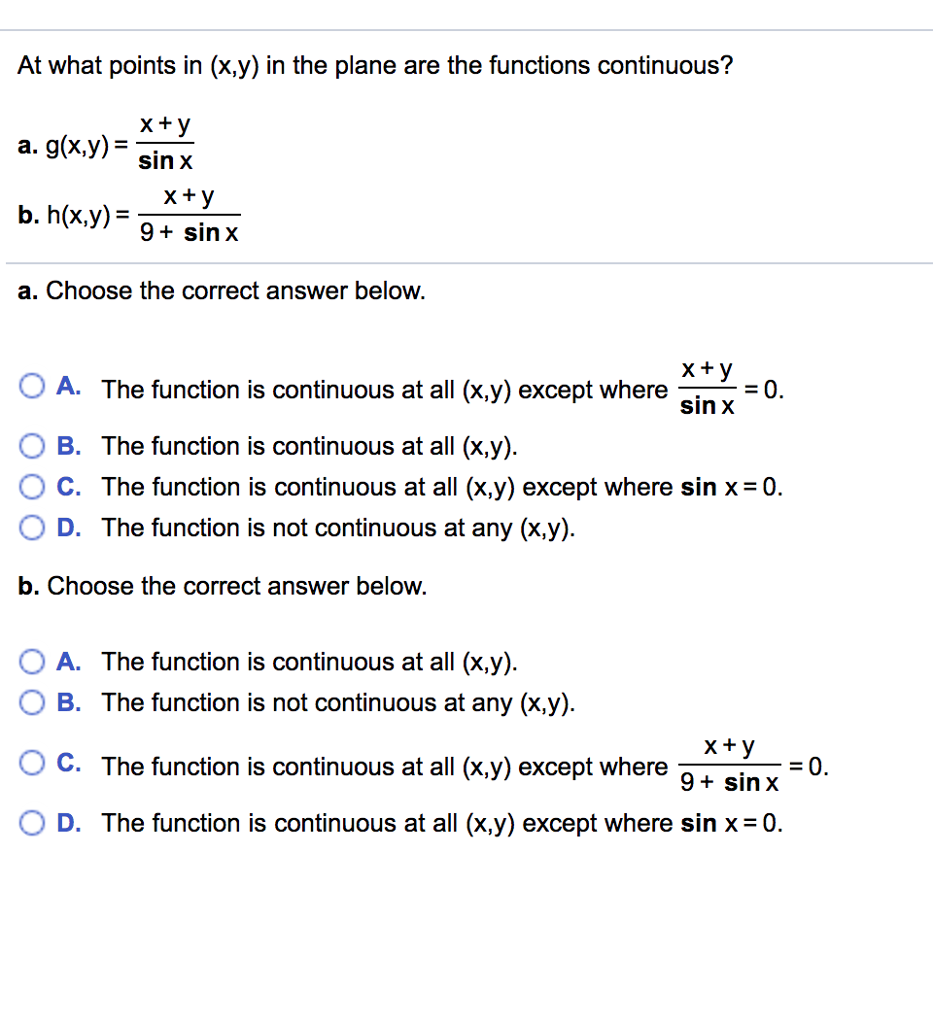933x1024 pixels.
Task: Select option C about sin x = 0 in part a
Action: tap(32, 487)
